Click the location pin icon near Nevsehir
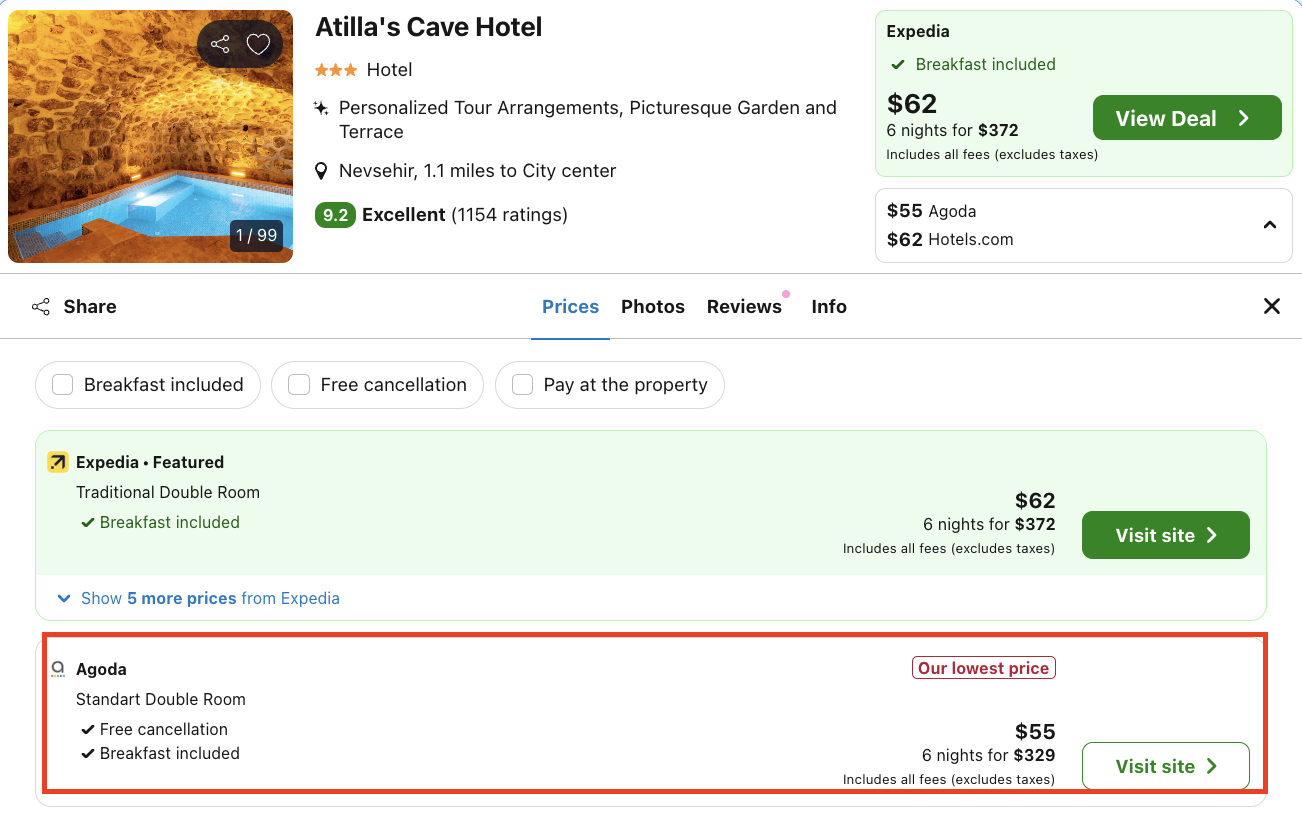1302x820 pixels. pyautogui.click(x=321, y=170)
